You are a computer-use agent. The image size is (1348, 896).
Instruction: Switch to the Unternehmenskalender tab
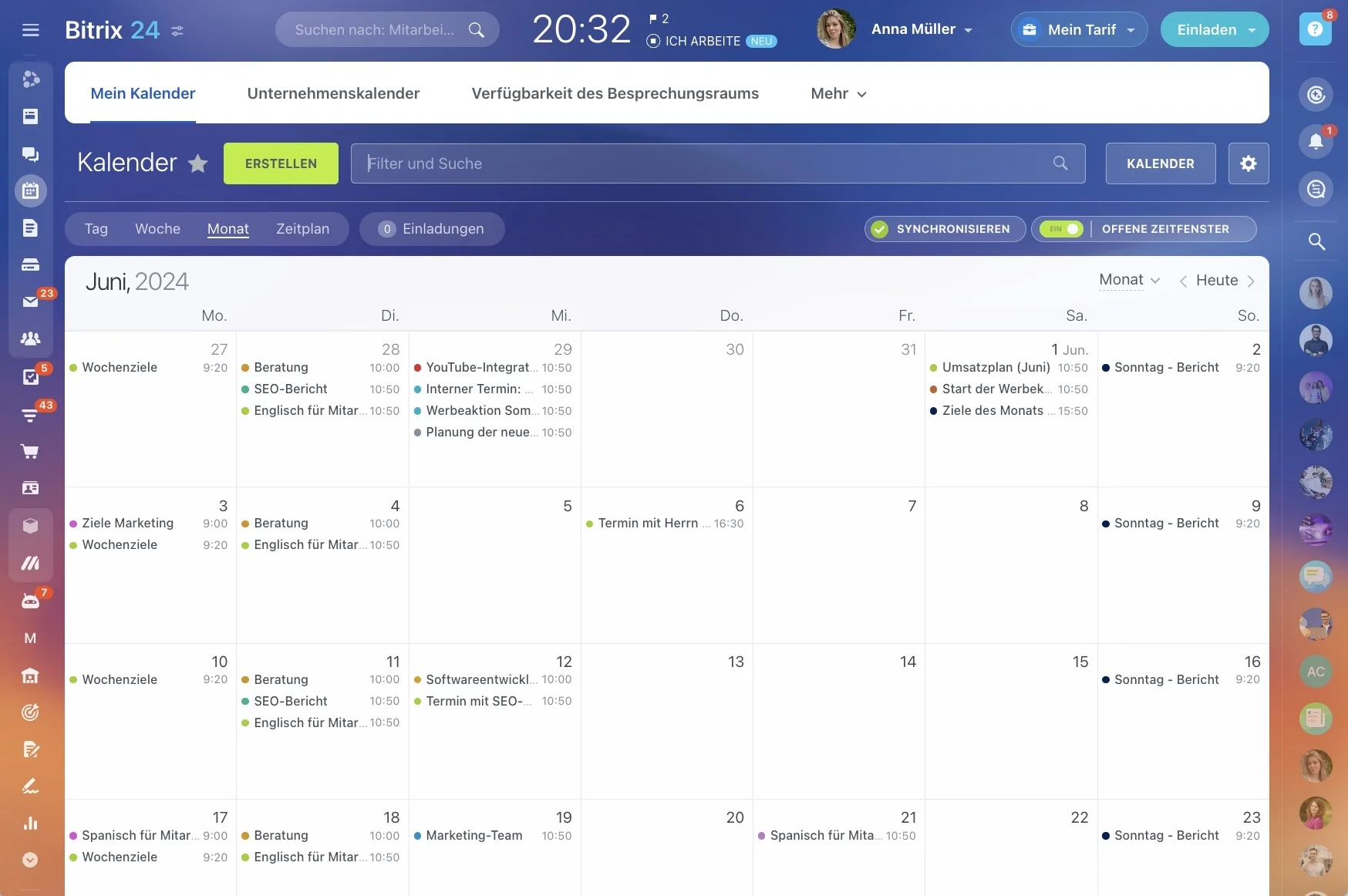pyautogui.click(x=333, y=93)
